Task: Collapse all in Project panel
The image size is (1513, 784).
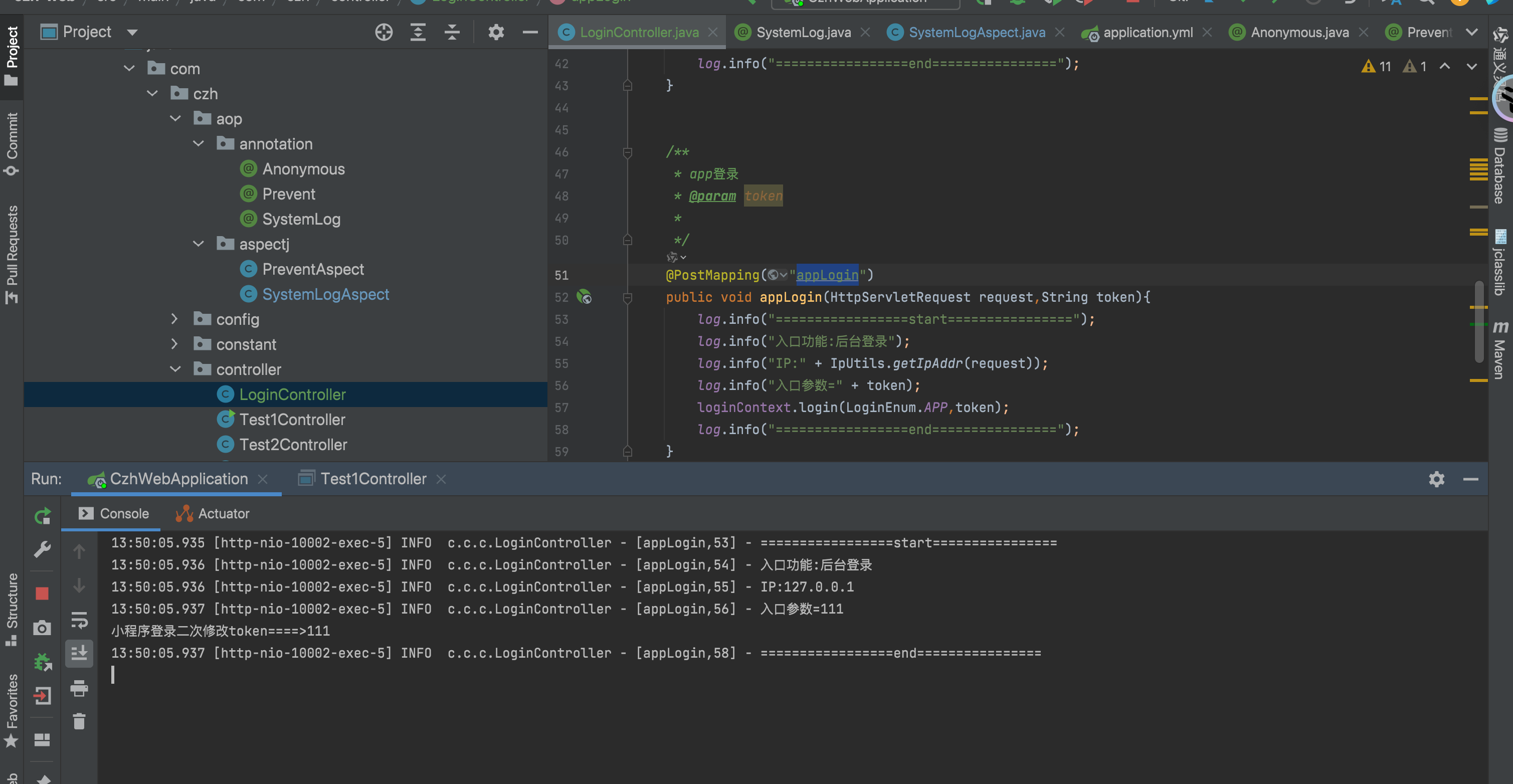Action: click(452, 32)
